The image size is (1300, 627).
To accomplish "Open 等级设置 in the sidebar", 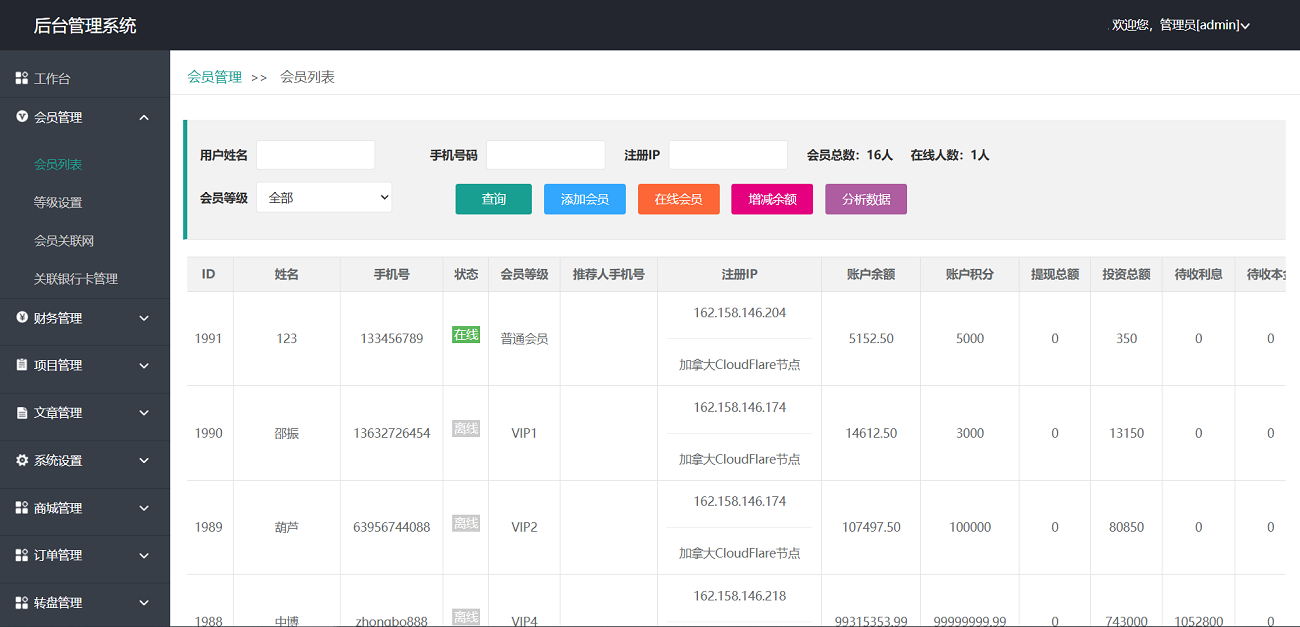I will (58, 202).
